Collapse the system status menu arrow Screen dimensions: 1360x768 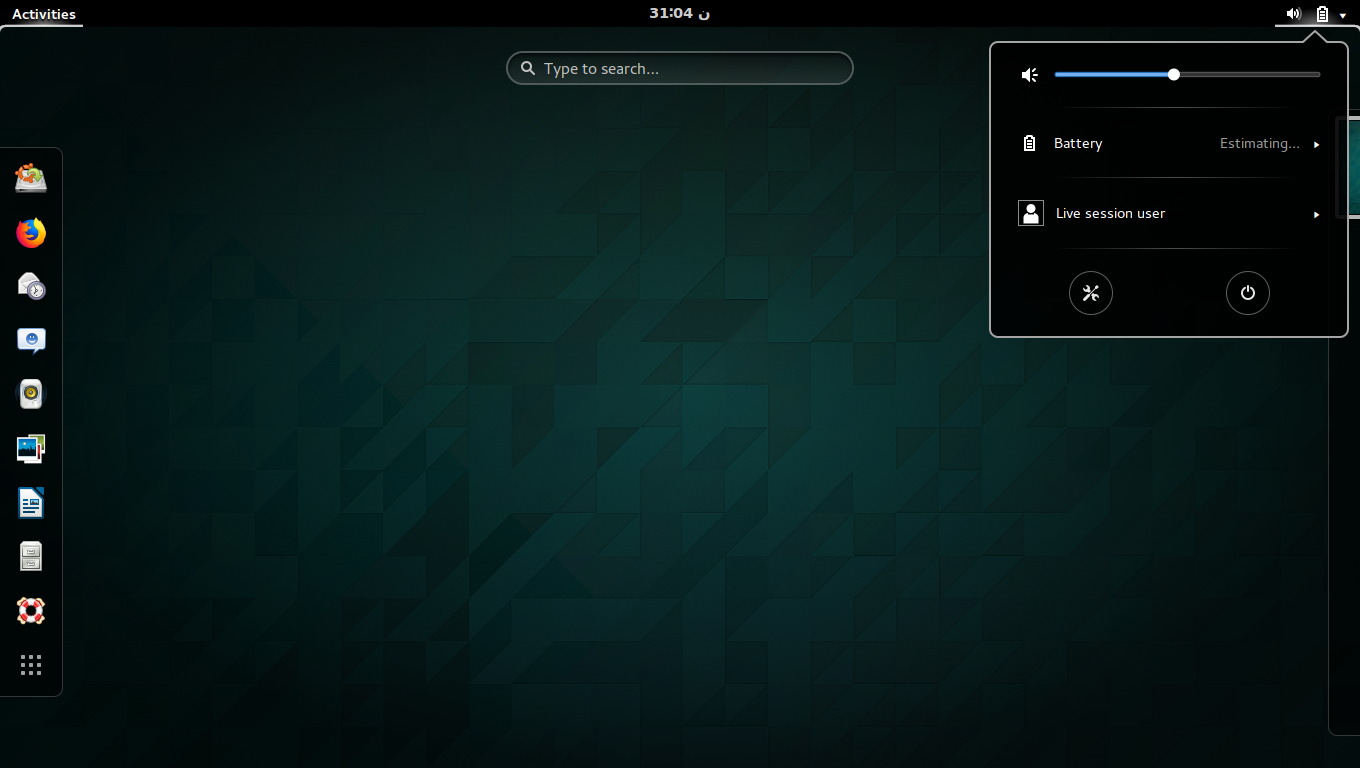click(1341, 14)
